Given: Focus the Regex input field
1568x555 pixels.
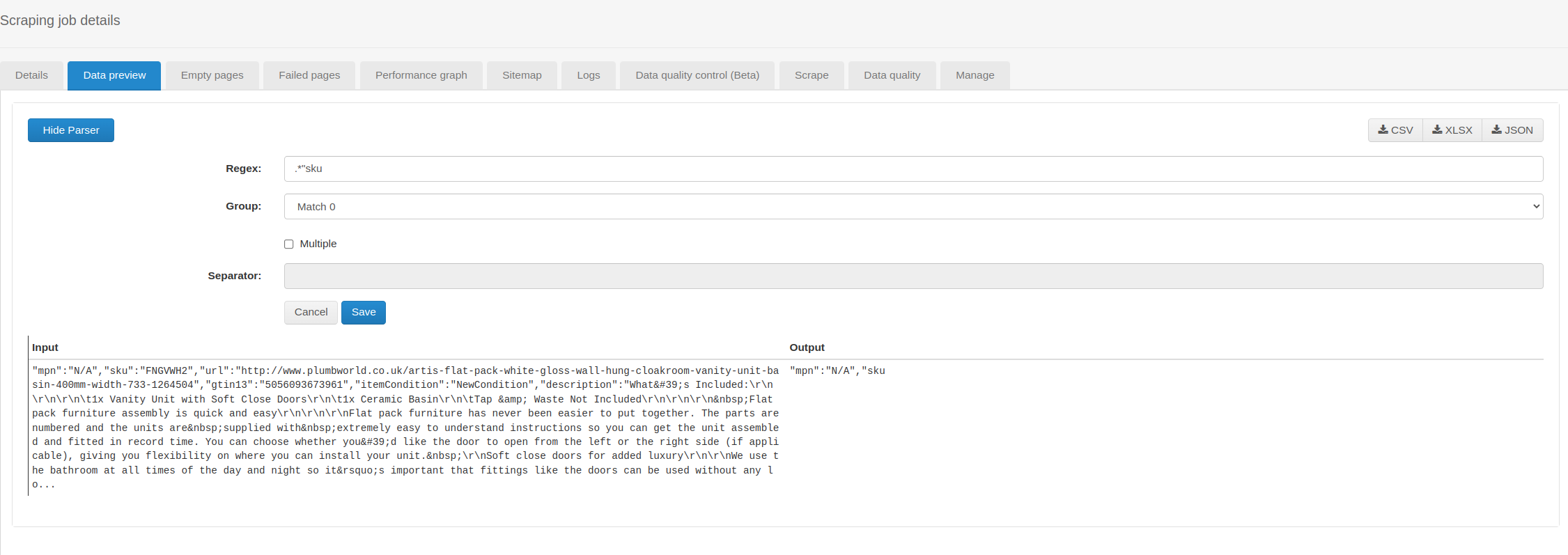Looking at the screenshot, I should click(913, 169).
